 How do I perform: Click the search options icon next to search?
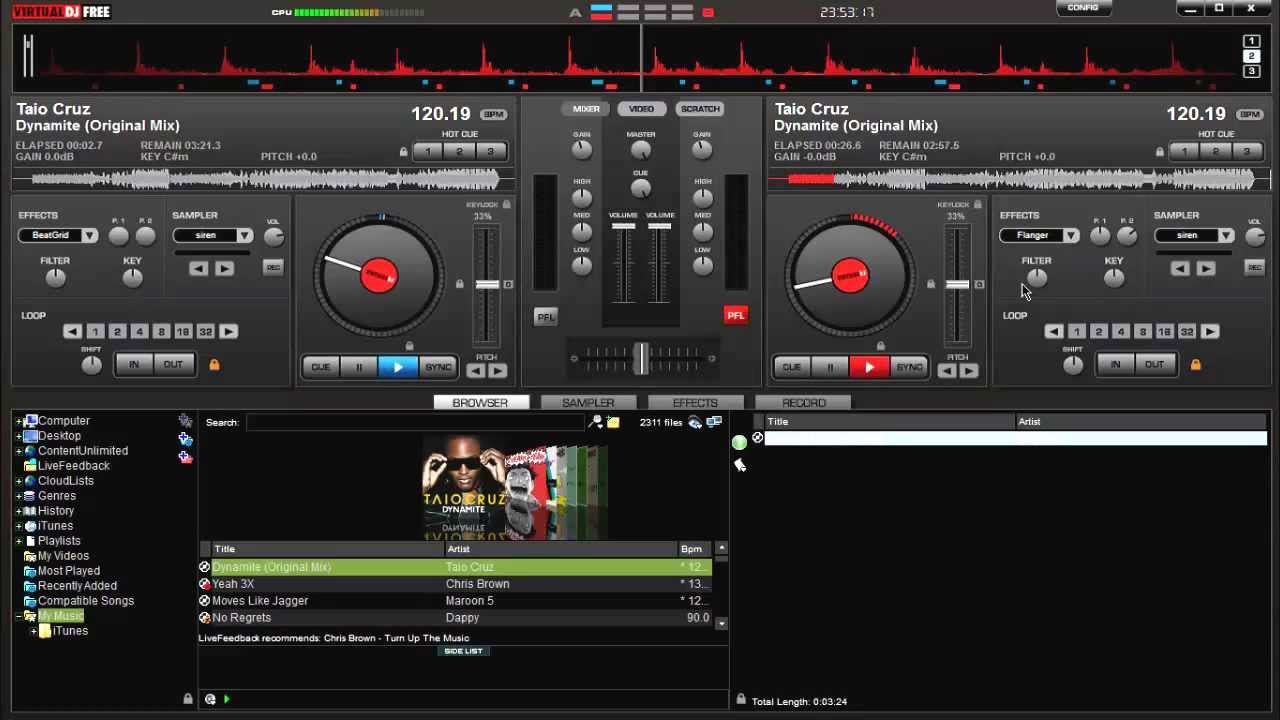(596, 423)
